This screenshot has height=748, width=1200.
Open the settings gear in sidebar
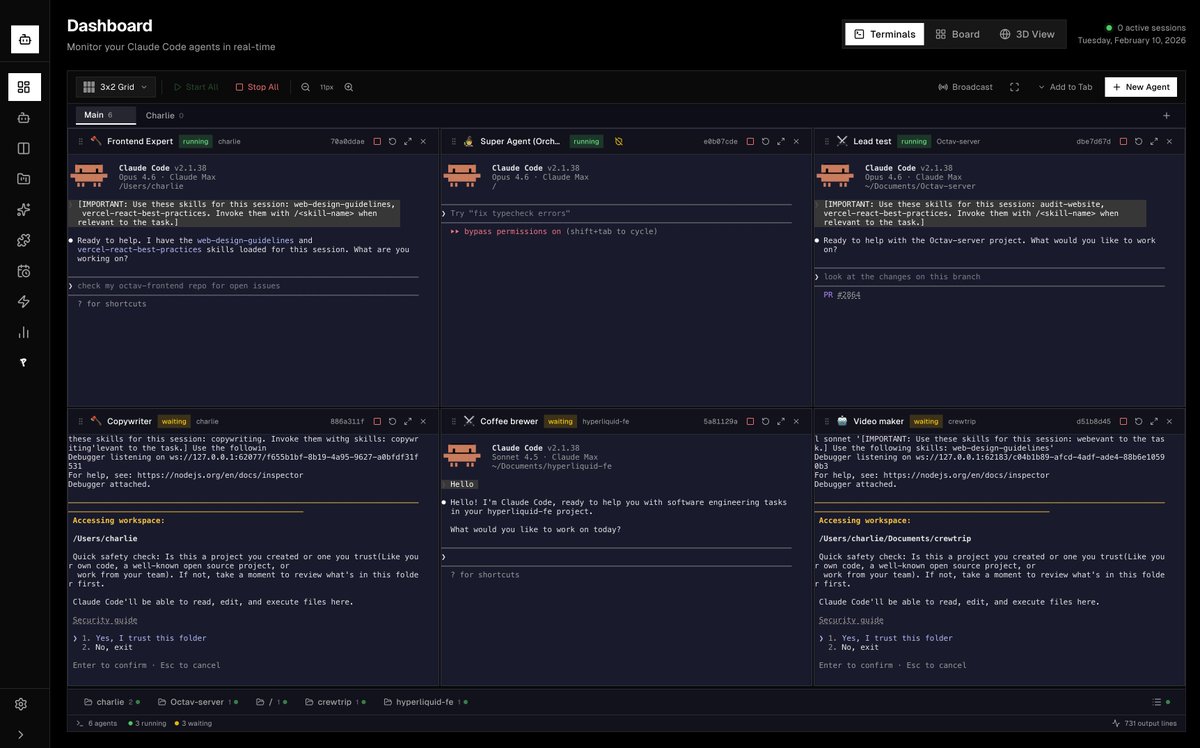click(21, 704)
